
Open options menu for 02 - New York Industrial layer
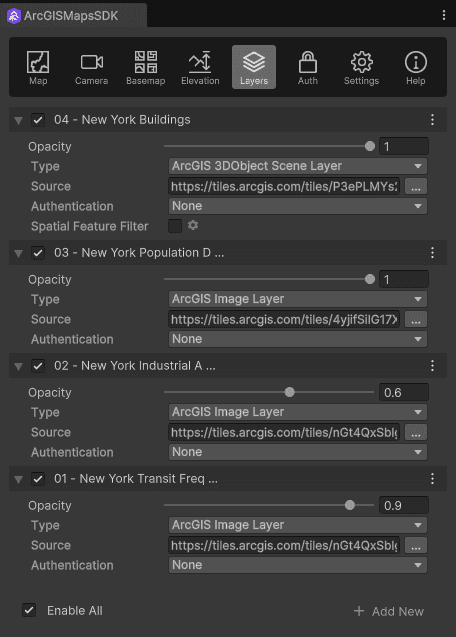tap(432, 366)
